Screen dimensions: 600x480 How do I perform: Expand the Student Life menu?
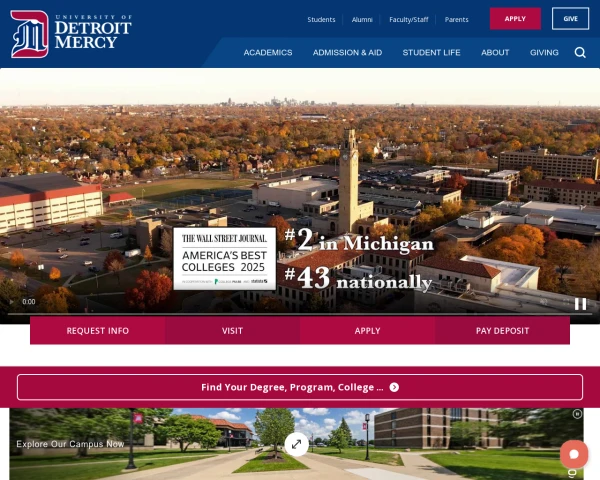(431, 52)
